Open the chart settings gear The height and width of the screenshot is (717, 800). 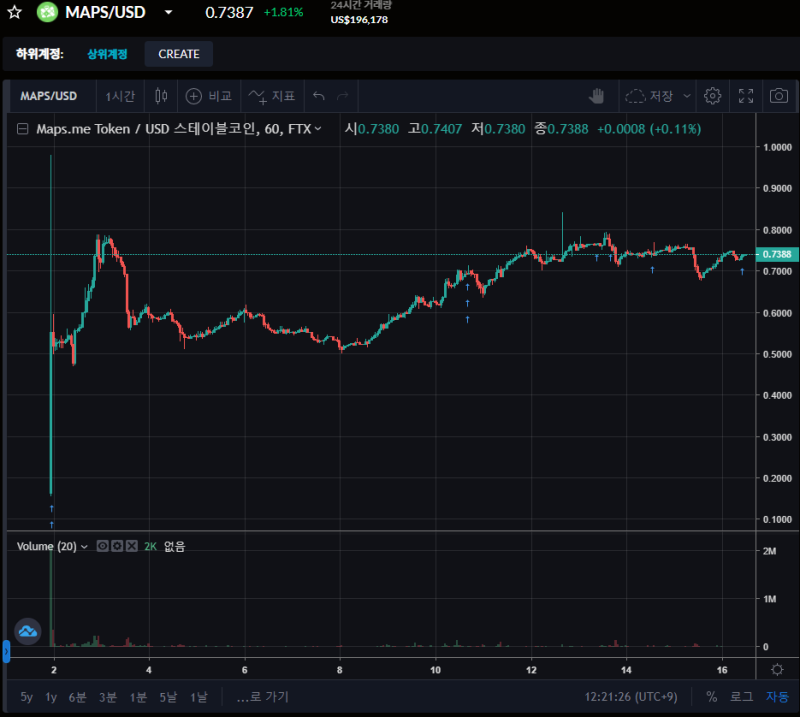click(712, 96)
